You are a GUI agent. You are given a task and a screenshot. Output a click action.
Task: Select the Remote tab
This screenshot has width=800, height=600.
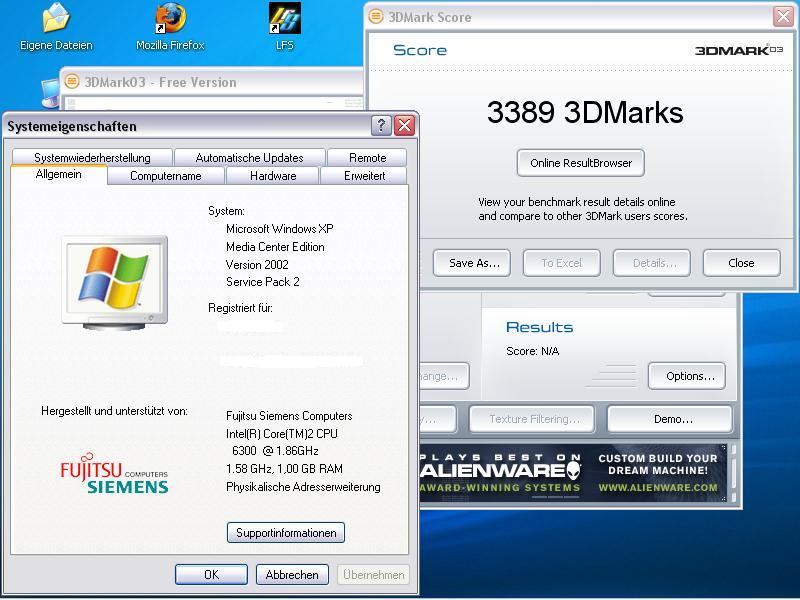(x=367, y=157)
